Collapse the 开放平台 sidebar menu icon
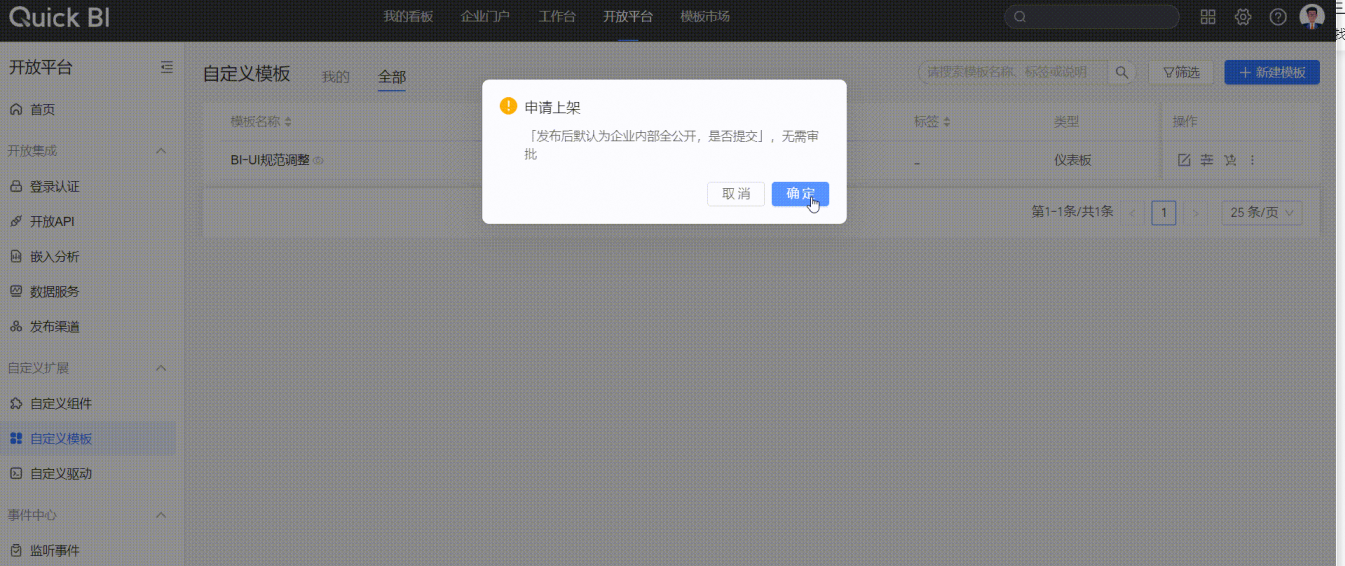The width and height of the screenshot is (1345, 566). (x=166, y=68)
